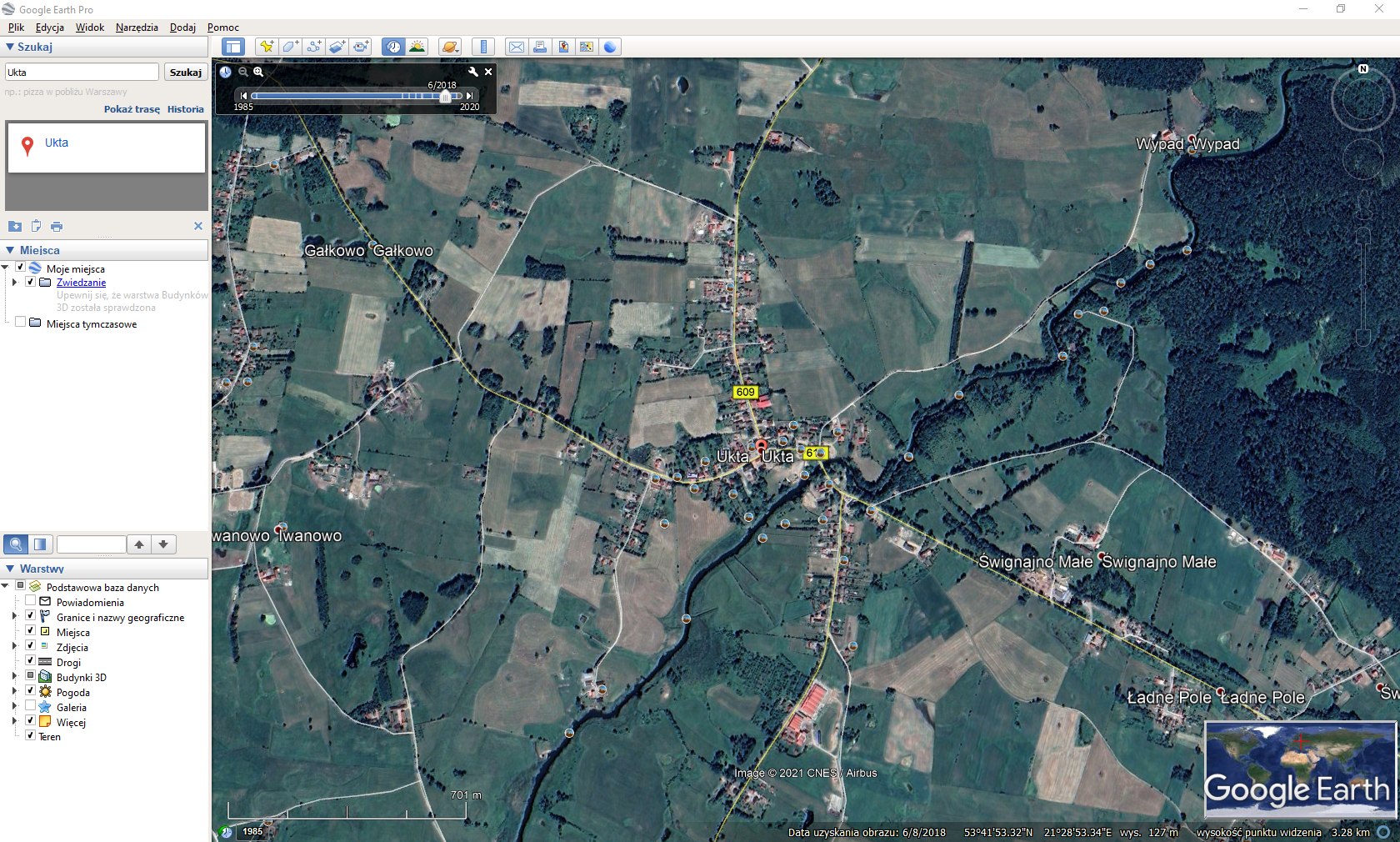Enable the Galeria layer
1400x842 pixels.
tap(30, 705)
